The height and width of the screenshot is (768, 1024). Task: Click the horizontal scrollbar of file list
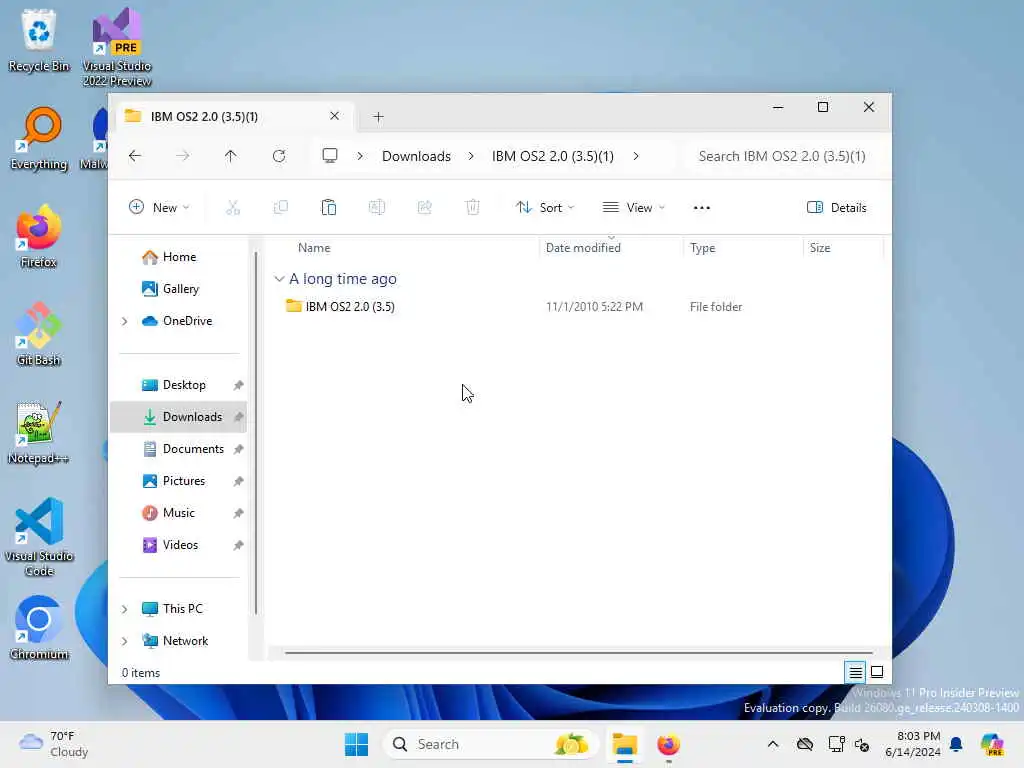tap(578, 652)
